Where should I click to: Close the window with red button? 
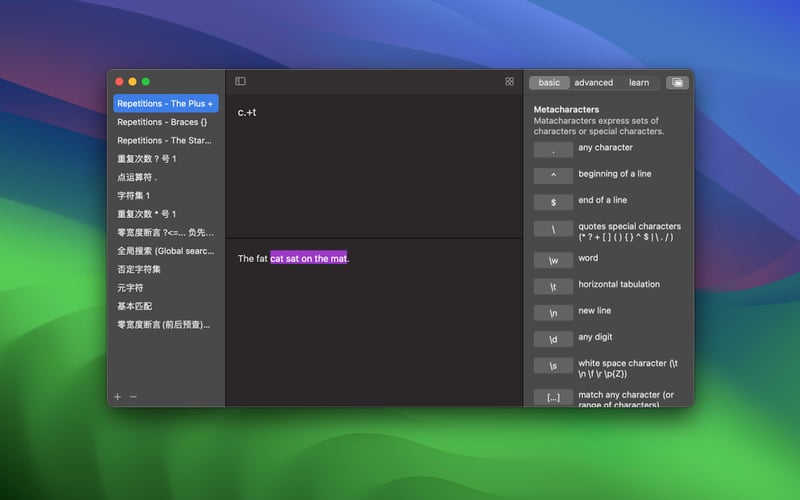coord(119,82)
